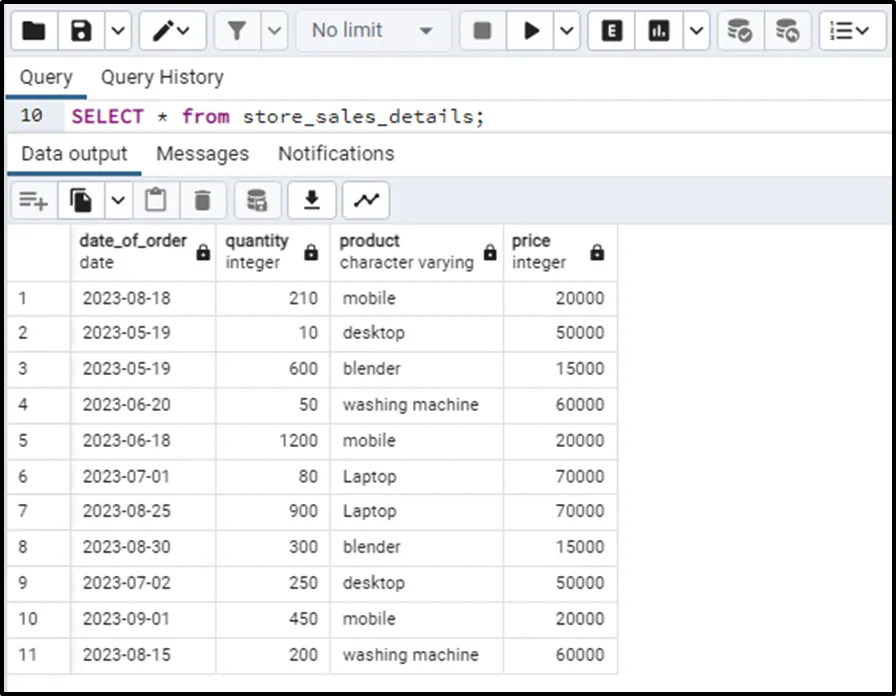Open the Messages tab
The height and width of the screenshot is (696, 896).
(x=202, y=154)
